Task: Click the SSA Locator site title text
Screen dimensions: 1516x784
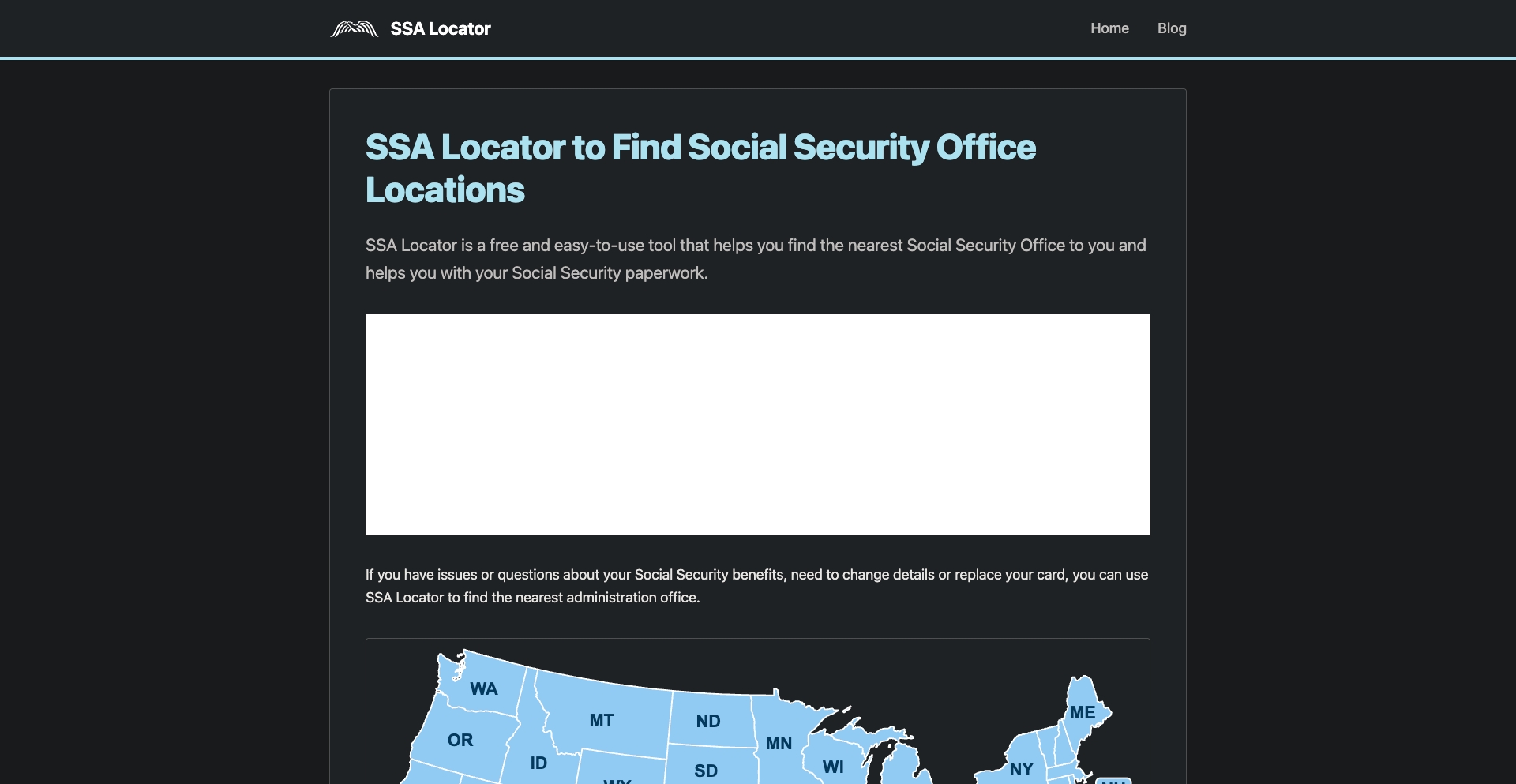Action: [x=441, y=28]
